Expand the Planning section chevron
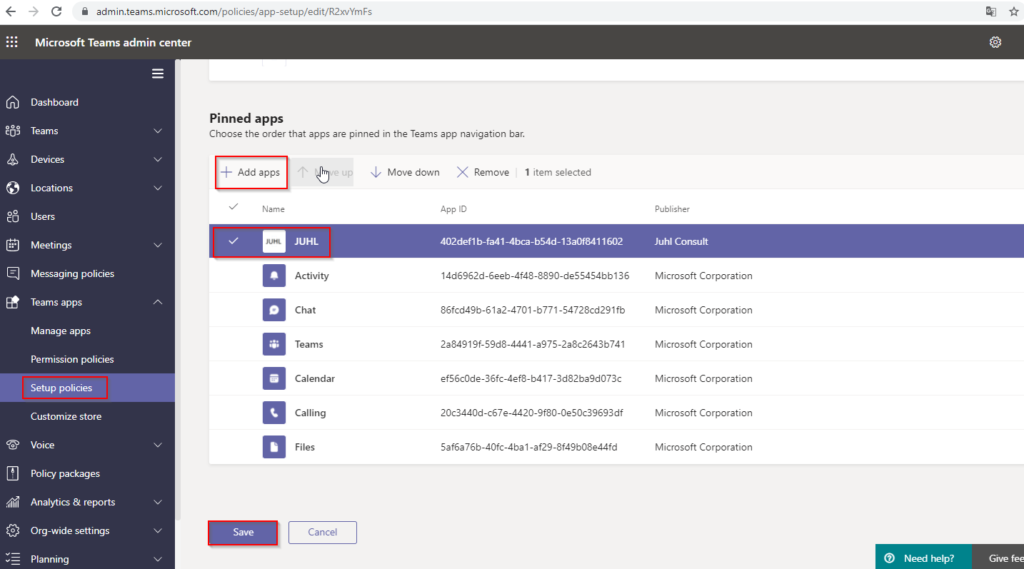Image resolution: width=1024 pixels, height=569 pixels. tap(158, 559)
